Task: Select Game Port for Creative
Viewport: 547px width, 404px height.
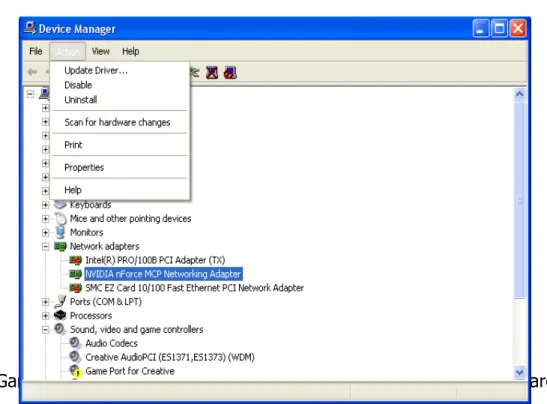Action: click(130, 371)
